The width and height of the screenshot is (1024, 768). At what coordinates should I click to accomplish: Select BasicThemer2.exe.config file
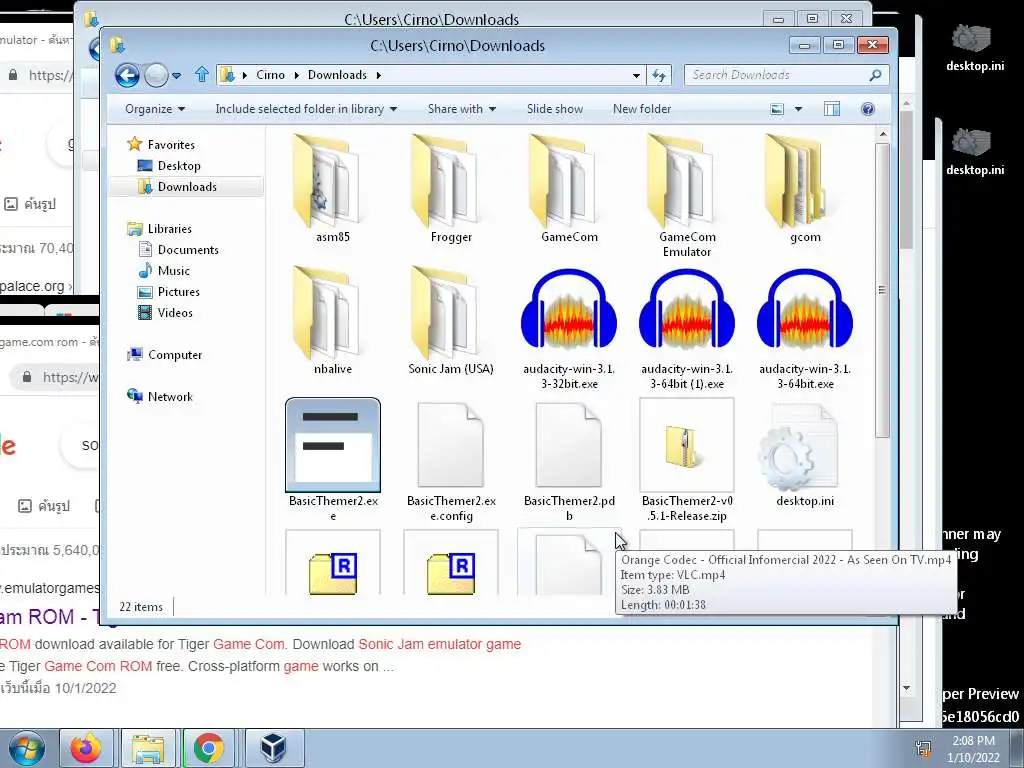click(x=451, y=461)
